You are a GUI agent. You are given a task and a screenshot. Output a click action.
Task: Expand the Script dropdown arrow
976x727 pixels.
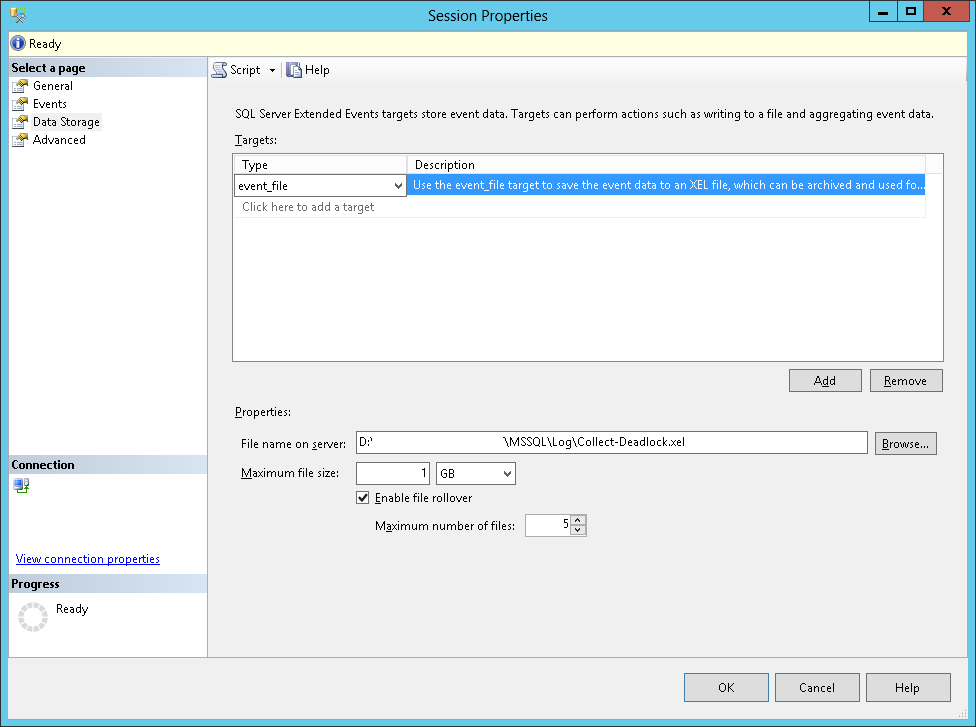coord(272,70)
